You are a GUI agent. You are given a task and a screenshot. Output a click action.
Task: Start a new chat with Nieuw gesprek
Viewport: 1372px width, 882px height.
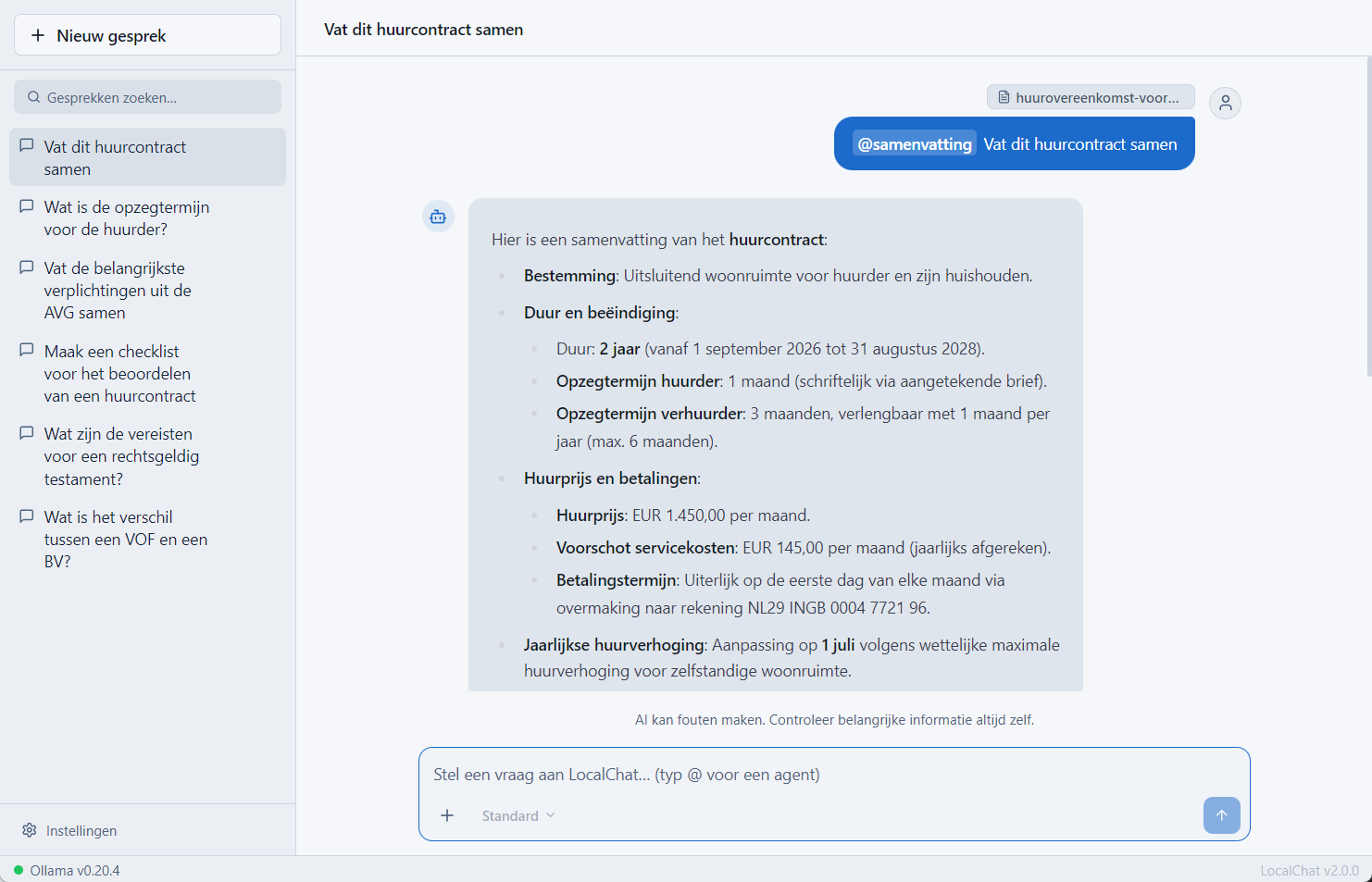147,35
